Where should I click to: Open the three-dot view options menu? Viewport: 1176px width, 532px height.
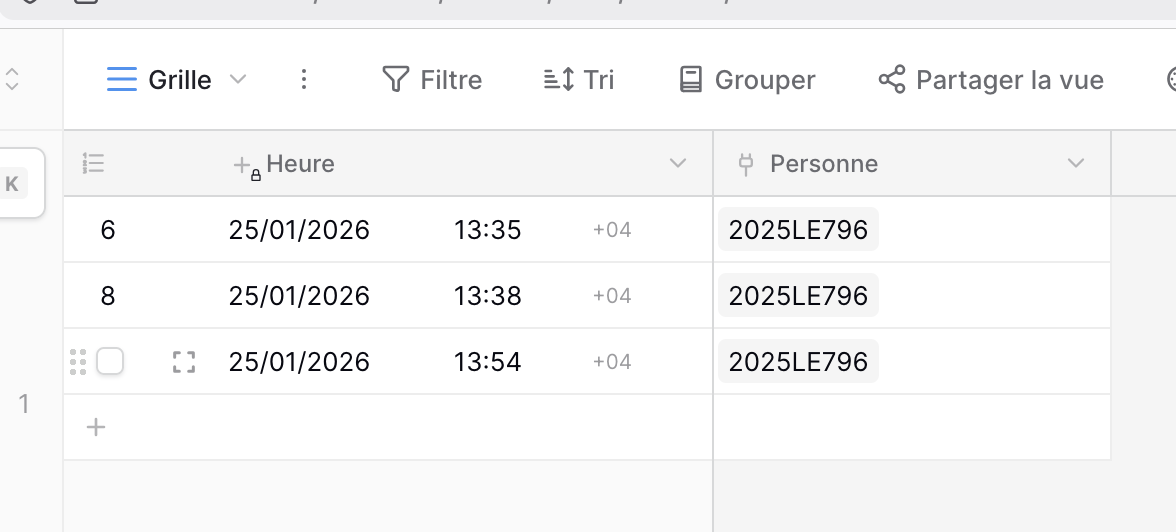[305, 80]
